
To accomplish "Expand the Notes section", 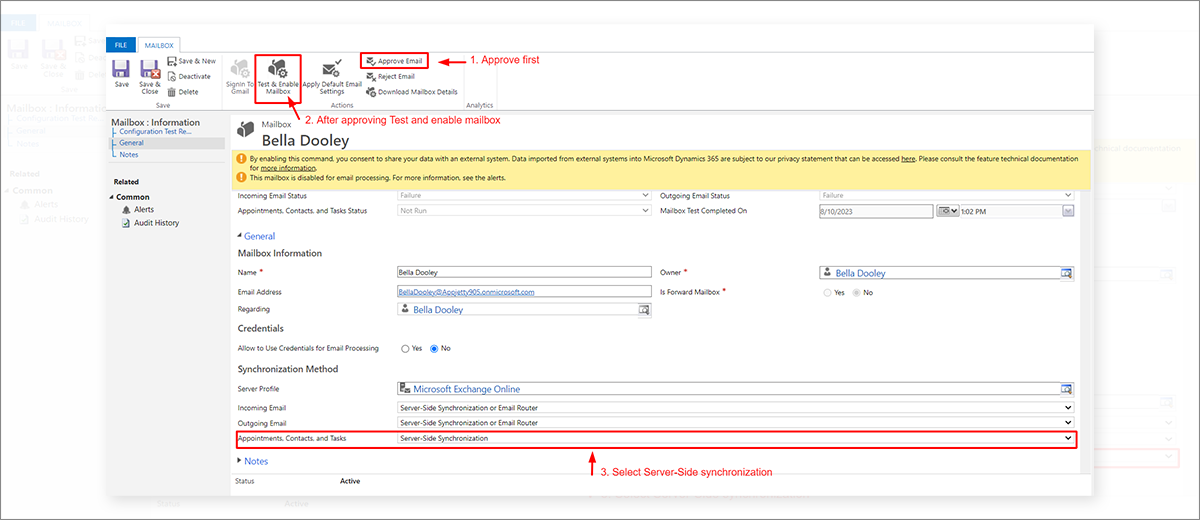I will pos(252,461).
